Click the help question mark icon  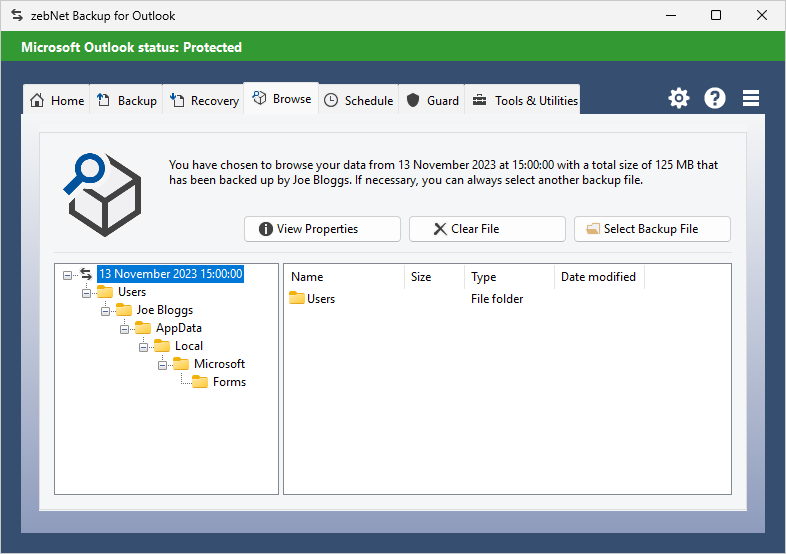[715, 98]
